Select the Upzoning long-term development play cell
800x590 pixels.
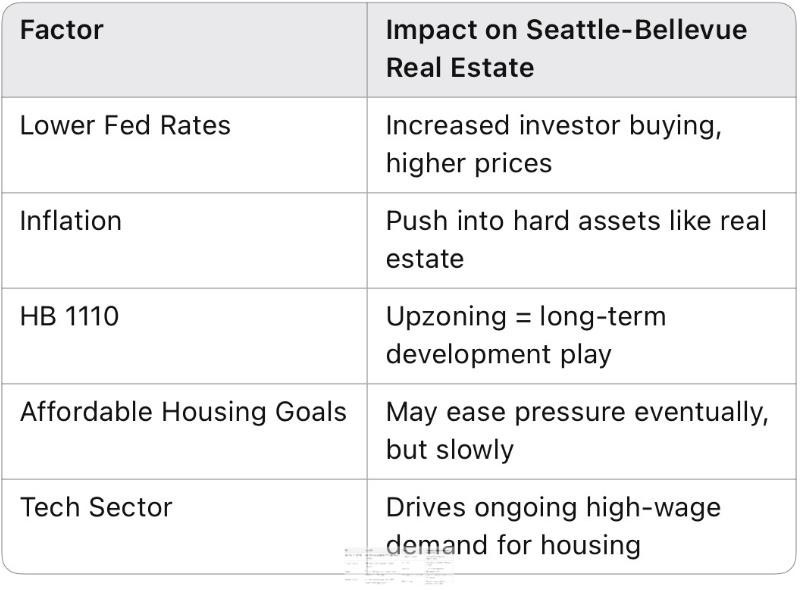pos(582,336)
